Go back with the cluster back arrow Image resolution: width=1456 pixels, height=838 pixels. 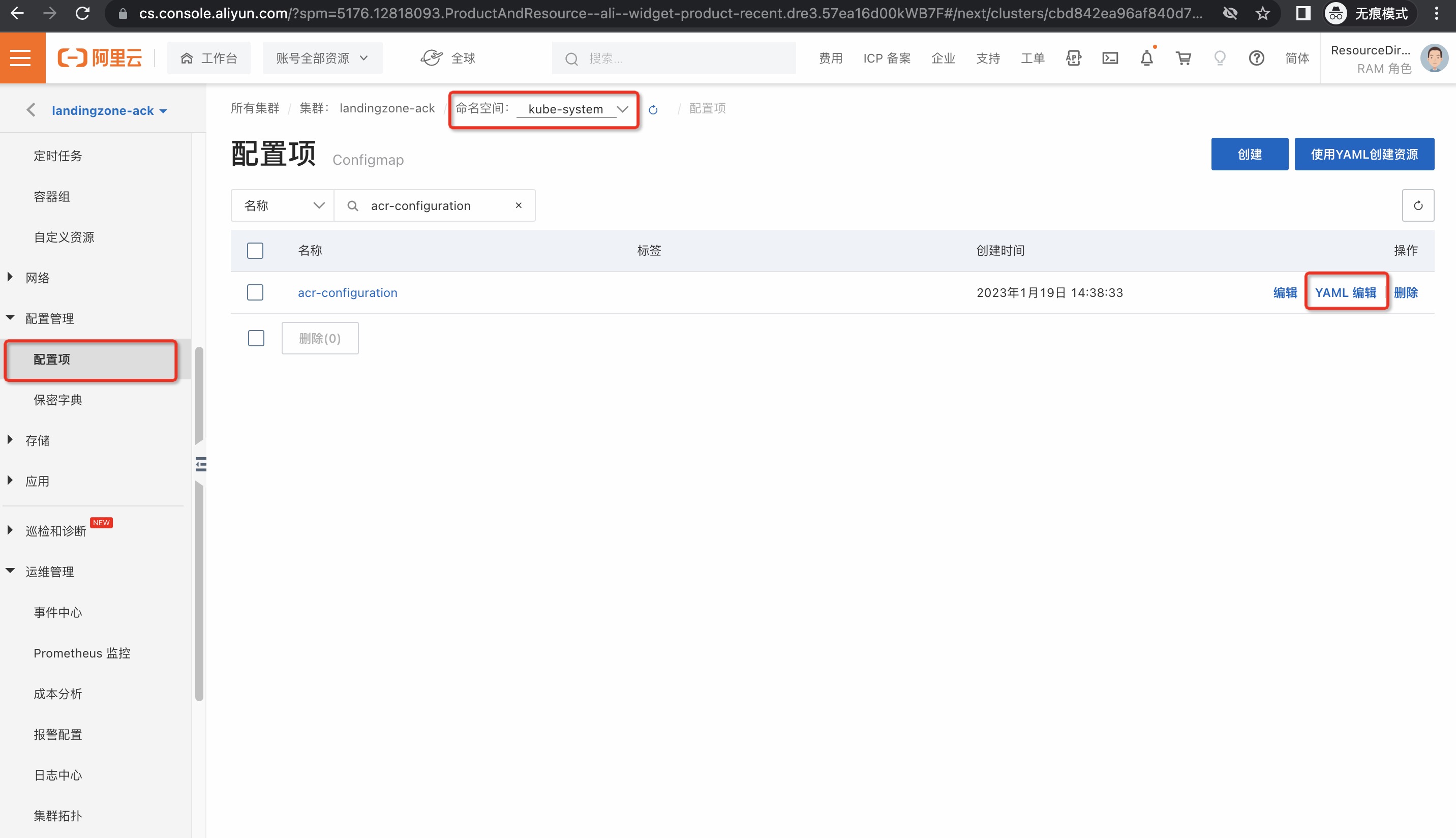coord(31,110)
